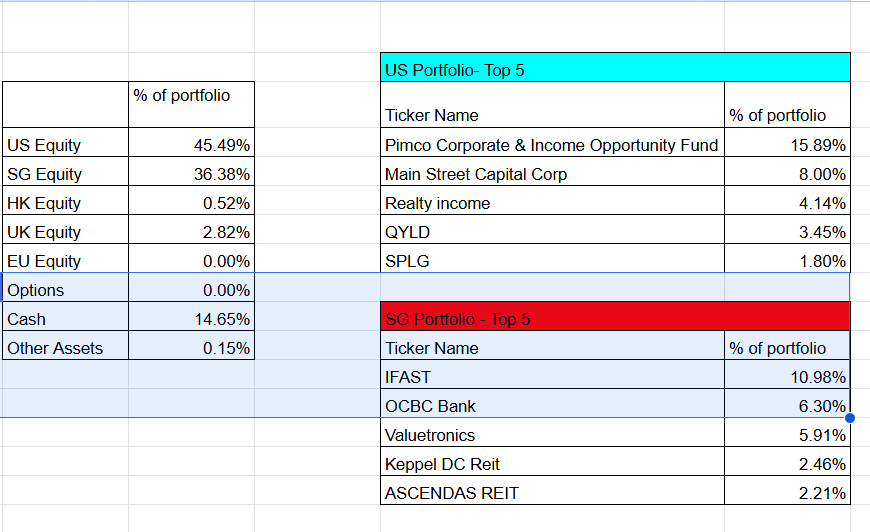Click the HK Equity row label
The image size is (870, 532).
click(x=65, y=203)
